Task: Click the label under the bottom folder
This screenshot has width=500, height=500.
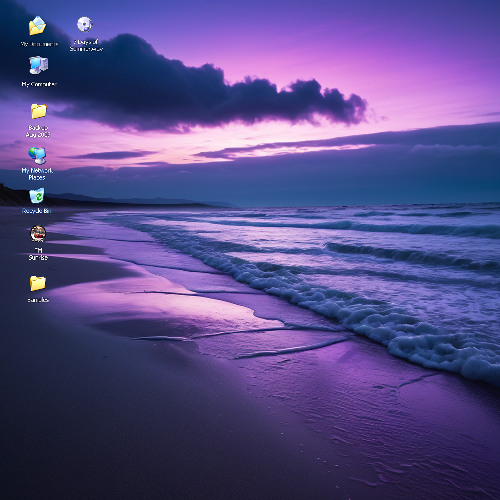Action: coord(38,300)
